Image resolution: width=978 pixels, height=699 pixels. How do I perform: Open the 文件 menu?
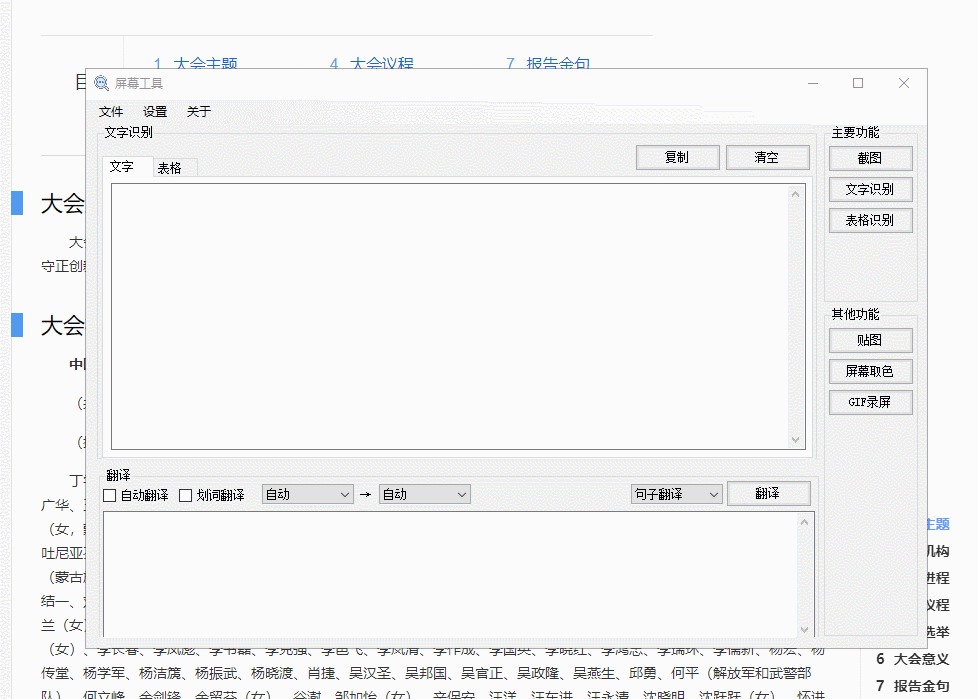pos(111,112)
